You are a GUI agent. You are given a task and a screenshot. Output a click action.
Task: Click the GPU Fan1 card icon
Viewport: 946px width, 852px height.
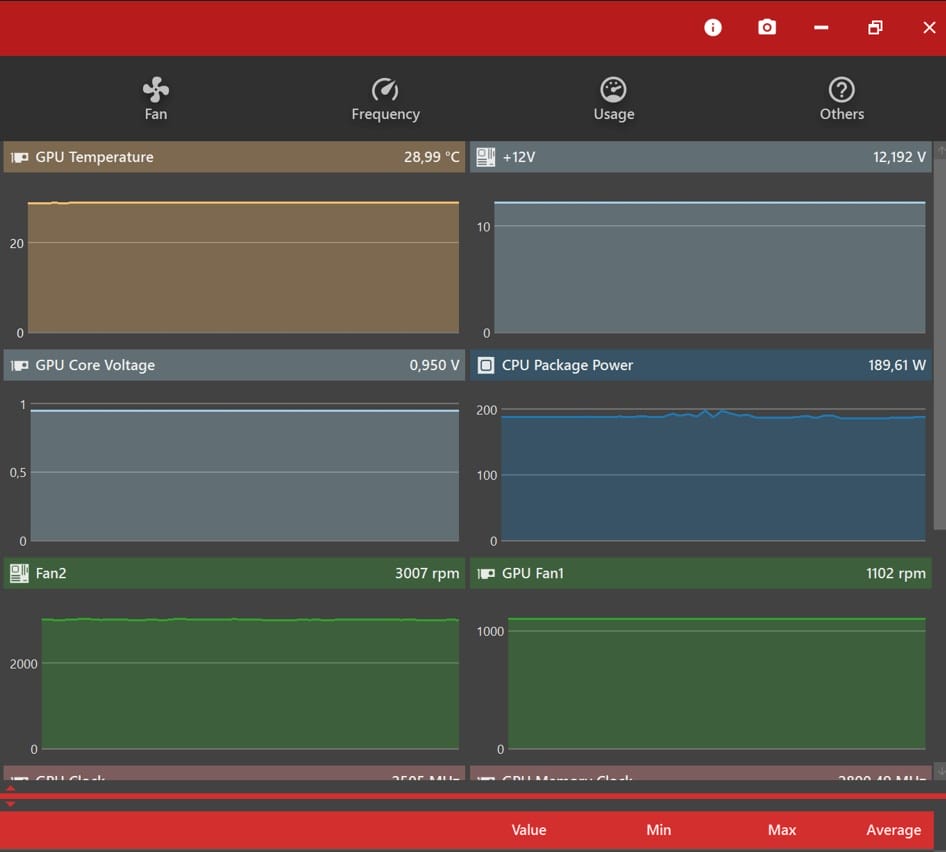486,573
